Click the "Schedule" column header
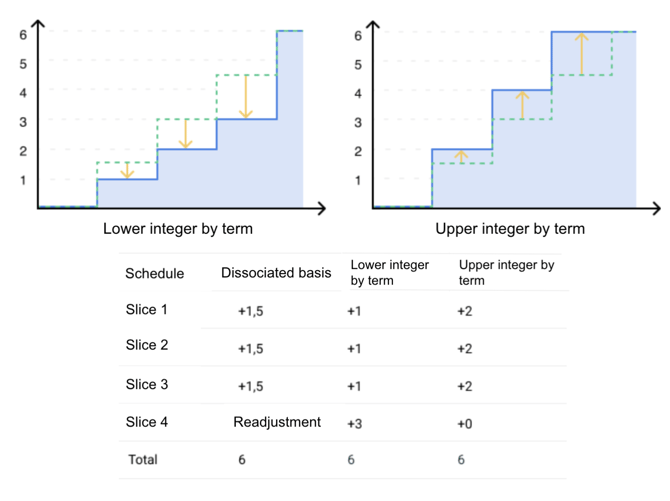Viewport: 670px width, 501px height. [x=154, y=274]
